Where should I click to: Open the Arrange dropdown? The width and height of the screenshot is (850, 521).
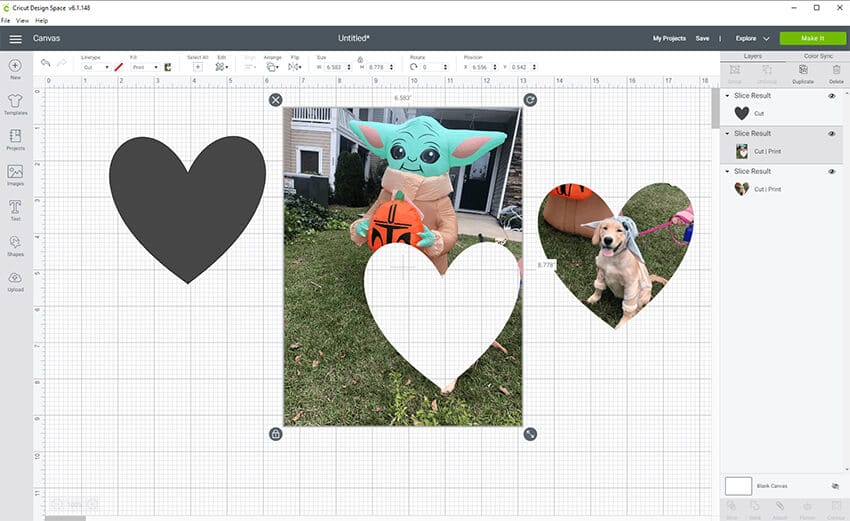tap(272, 67)
